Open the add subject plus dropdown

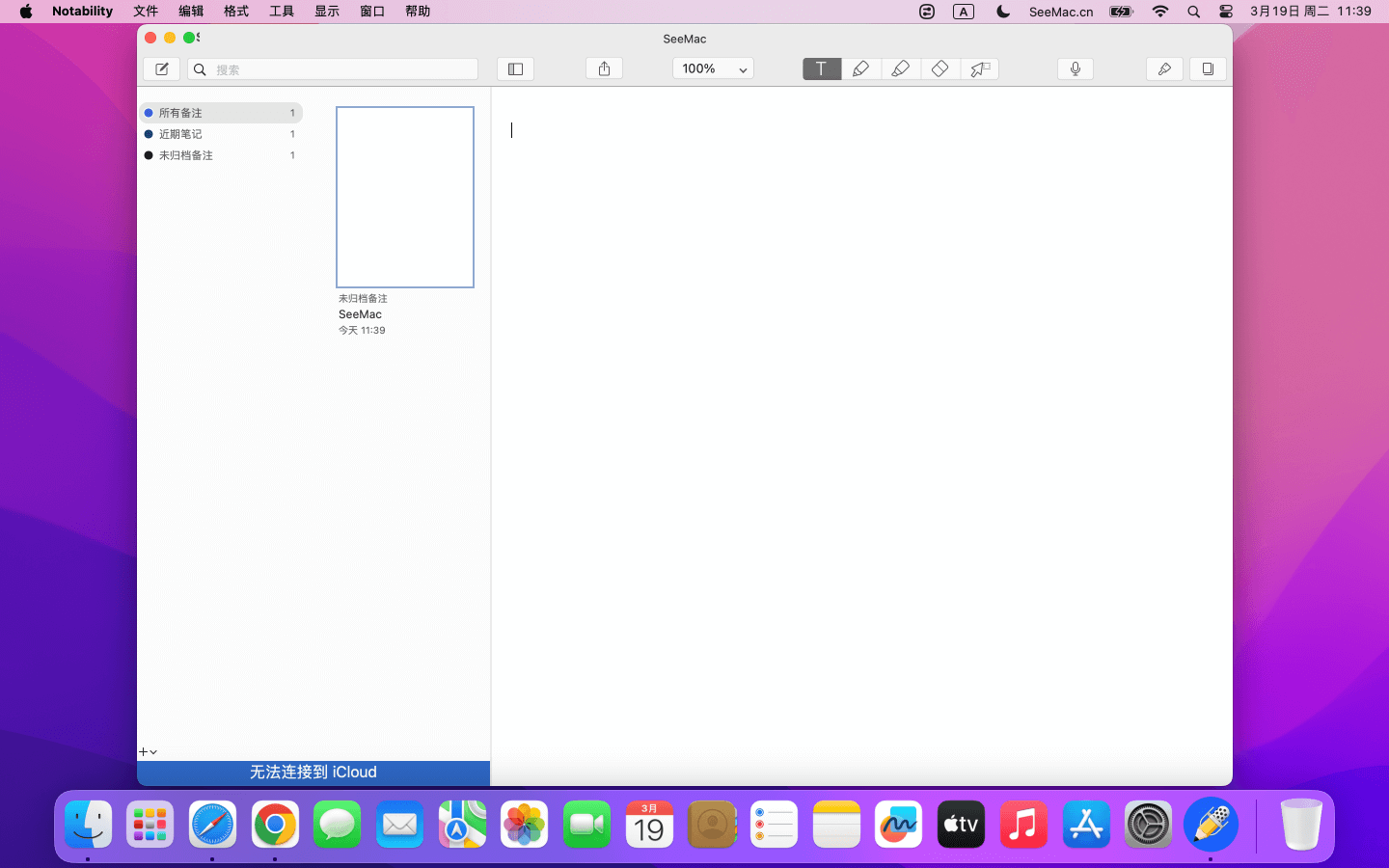(148, 751)
